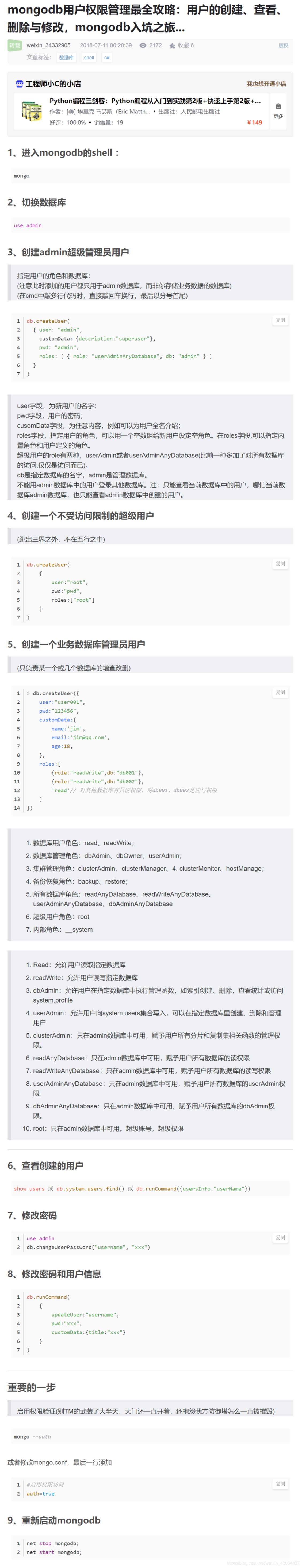This screenshot has width=302, height=1568.
Task: Click code line updateUser:"username"
Action: click(85, 1315)
